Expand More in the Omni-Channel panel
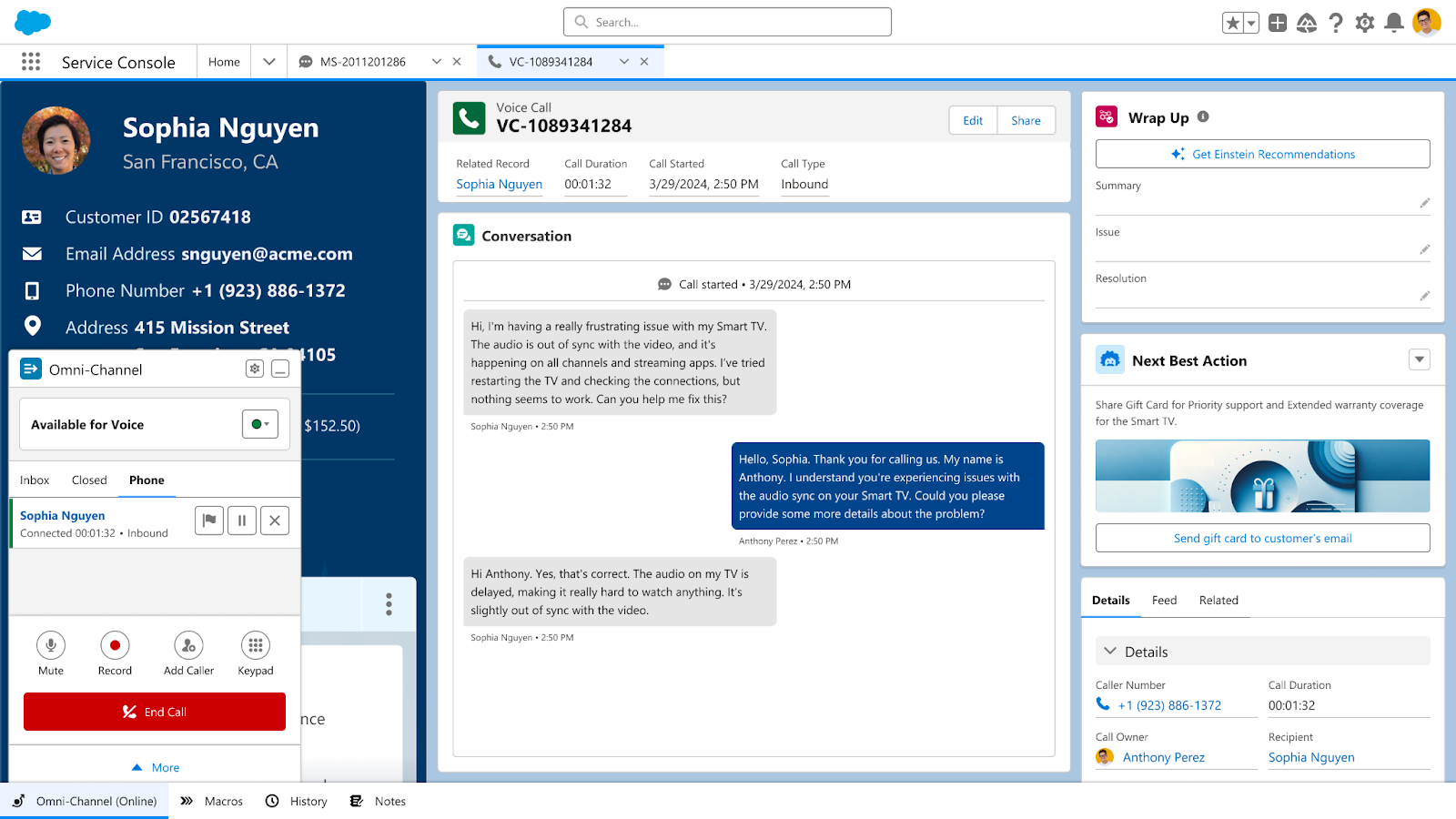The height and width of the screenshot is (819, 1456). [154, 766]
